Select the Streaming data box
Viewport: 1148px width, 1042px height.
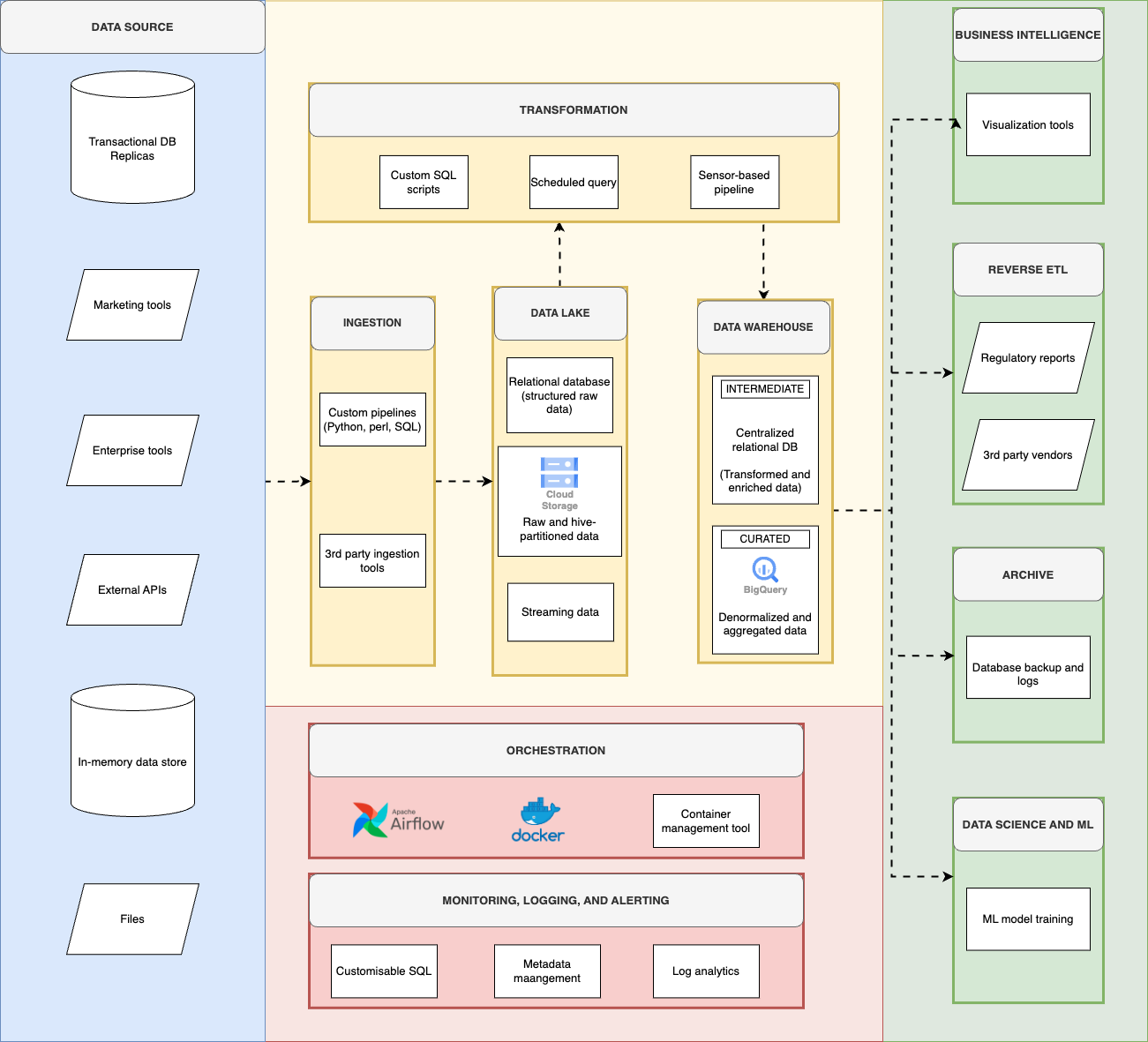[559, 611]
